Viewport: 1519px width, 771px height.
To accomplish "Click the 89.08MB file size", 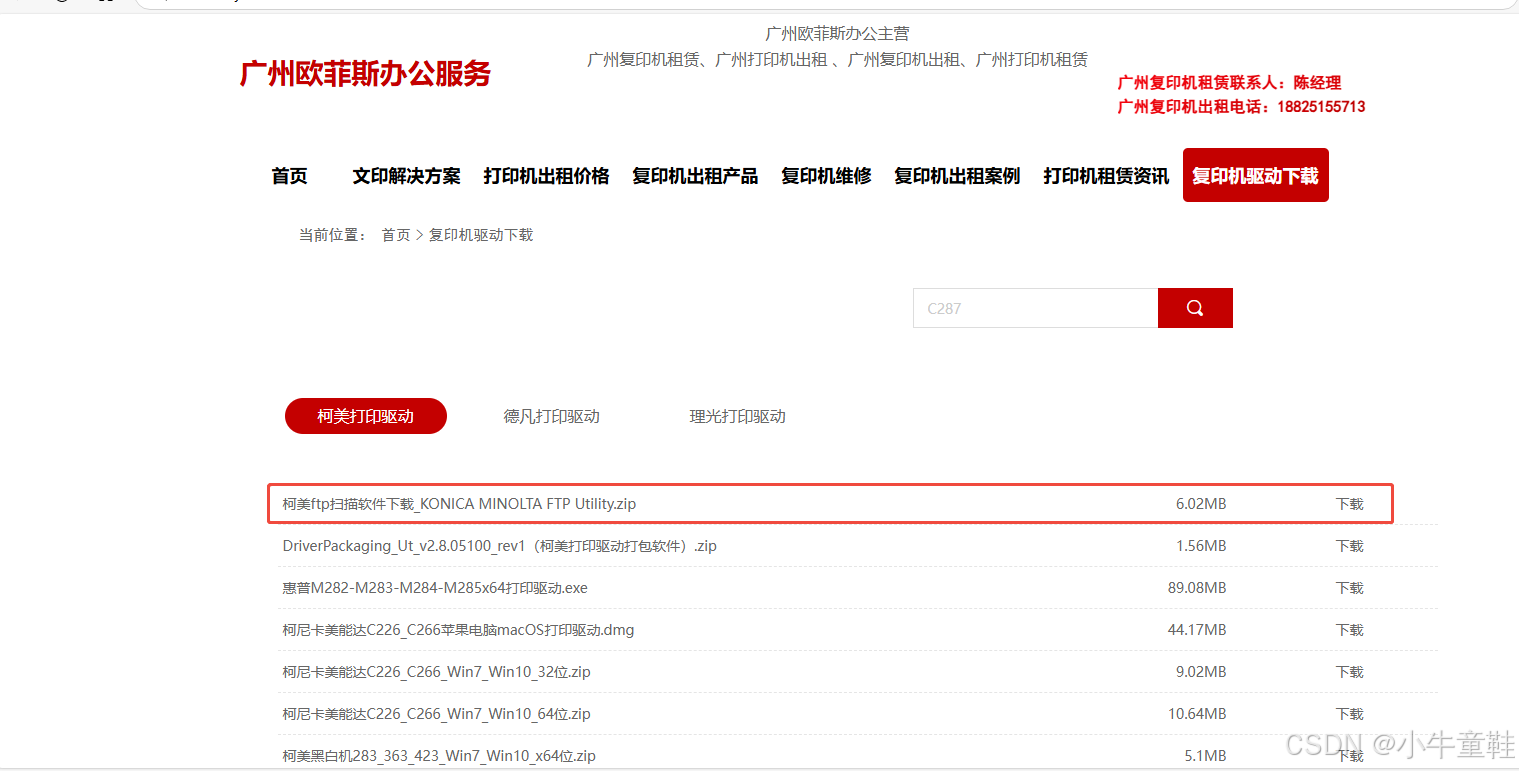I will point(1197,588).
